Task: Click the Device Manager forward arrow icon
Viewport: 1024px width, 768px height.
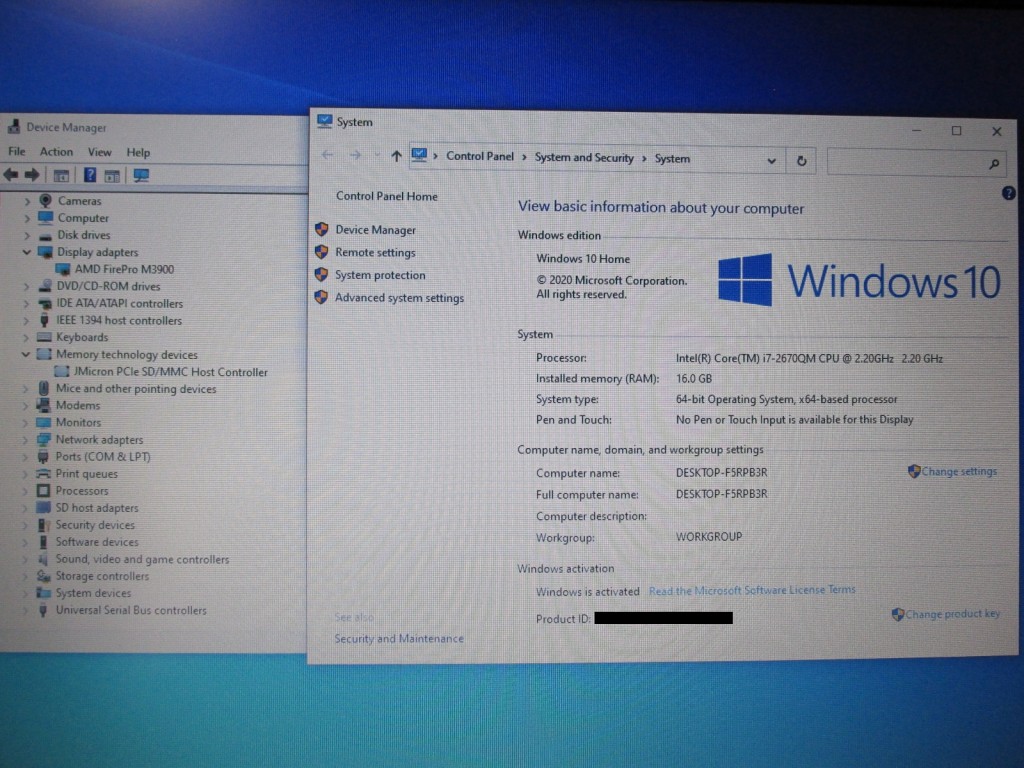Action: point(32,175)
